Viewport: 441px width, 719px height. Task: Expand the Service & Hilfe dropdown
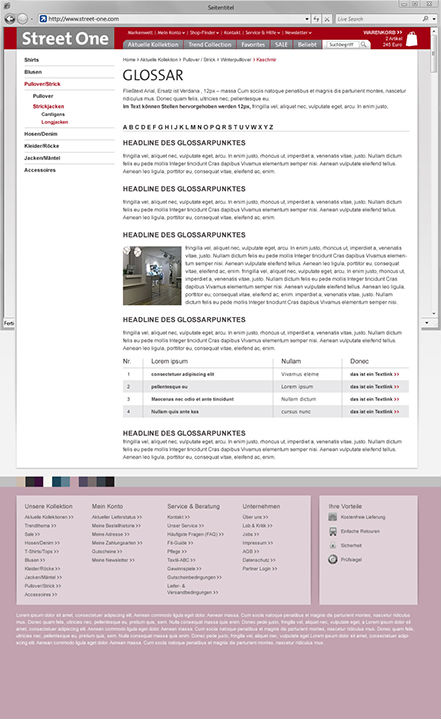[x=263, y=33]
